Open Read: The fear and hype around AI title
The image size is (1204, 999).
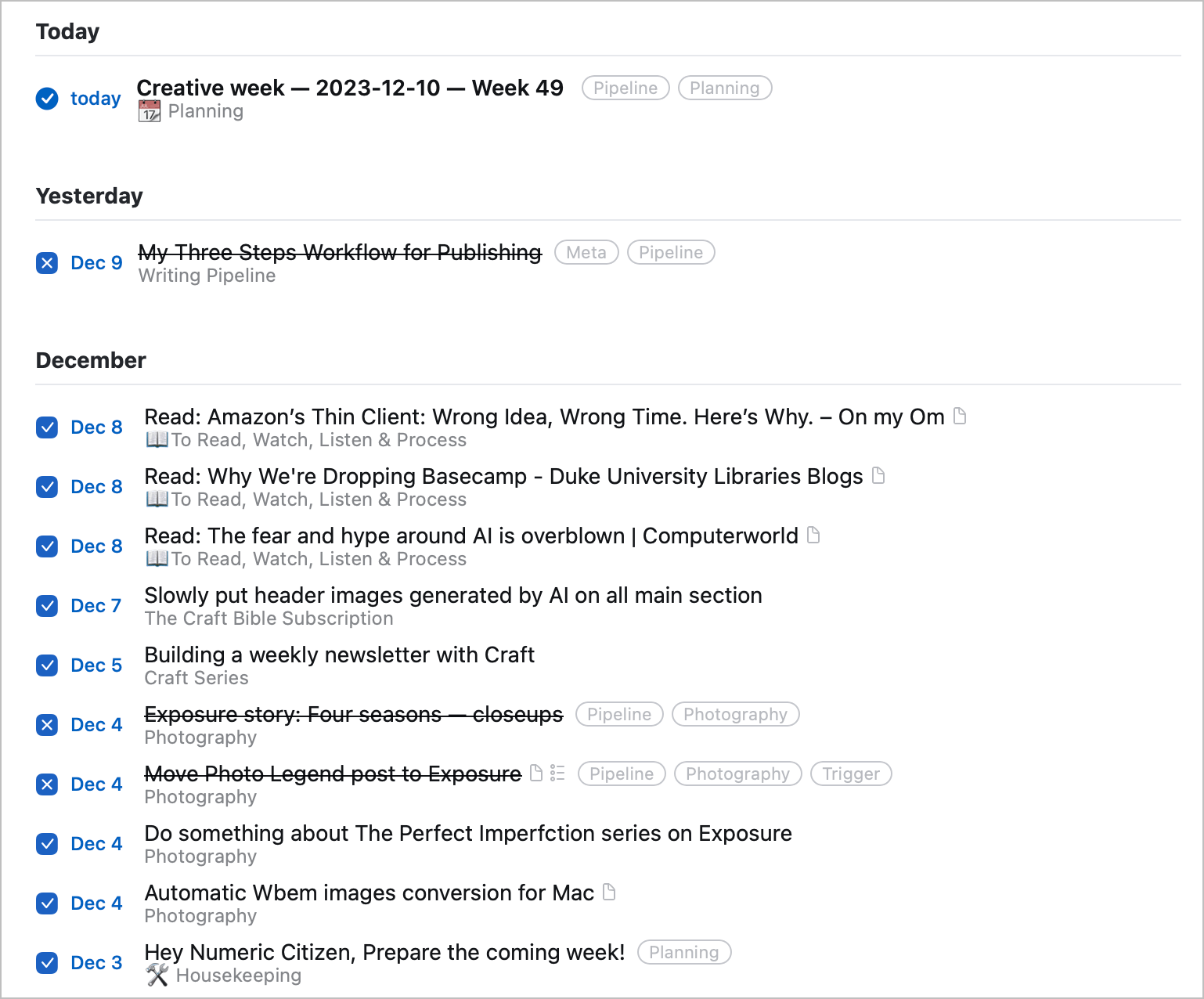click(472, 536)
